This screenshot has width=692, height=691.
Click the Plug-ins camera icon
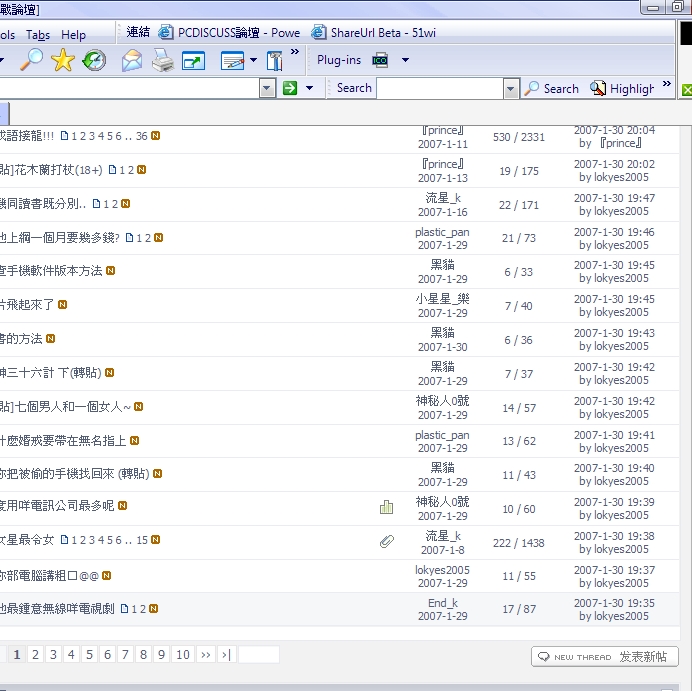[x=380, y=60]
